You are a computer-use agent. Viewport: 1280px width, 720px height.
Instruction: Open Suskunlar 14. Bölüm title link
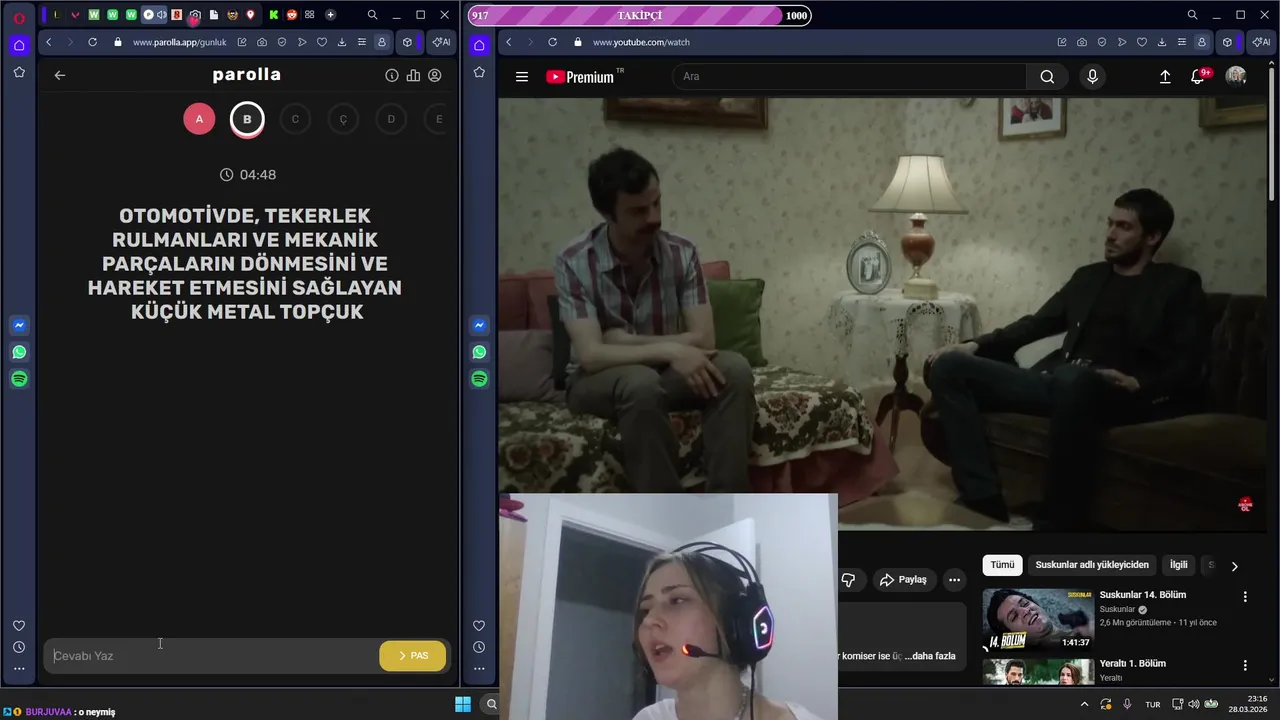[1142, 595]
